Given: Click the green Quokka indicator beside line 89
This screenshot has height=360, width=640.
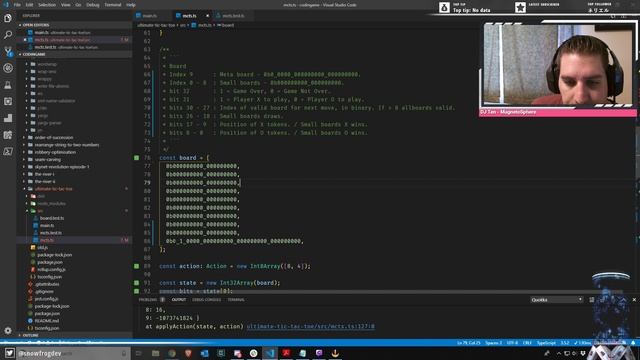Looking at the screenshot, I should [136, 266].
